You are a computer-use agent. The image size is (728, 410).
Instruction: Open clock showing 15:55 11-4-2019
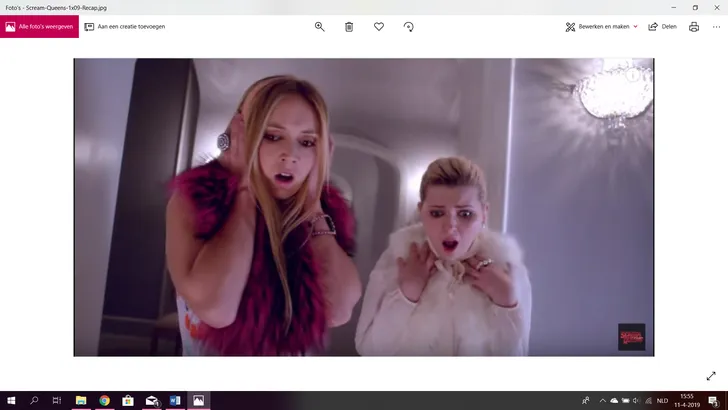[x=687, y=400]
